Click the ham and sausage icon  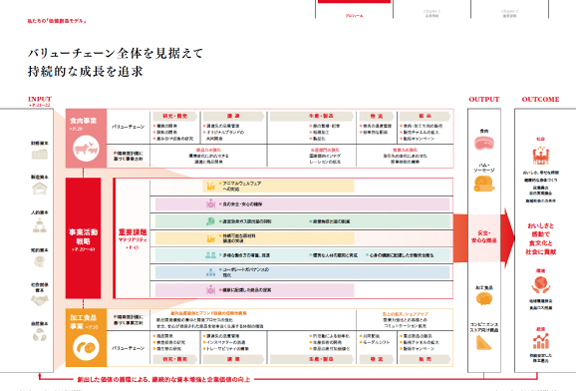[x=484, y=184]
